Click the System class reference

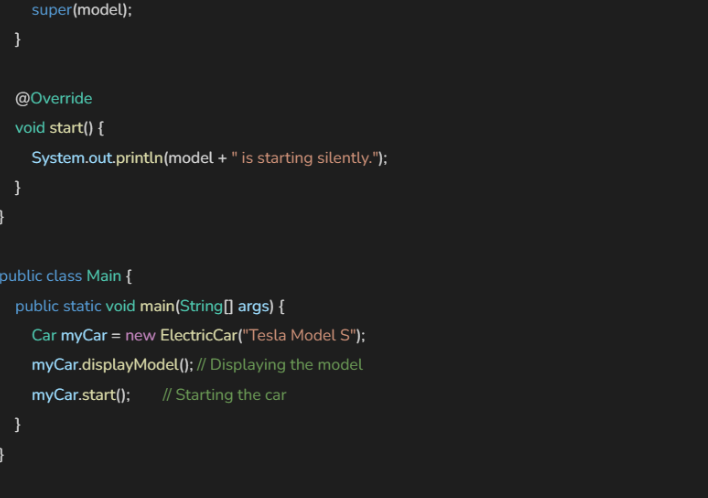tap(57, 158)
